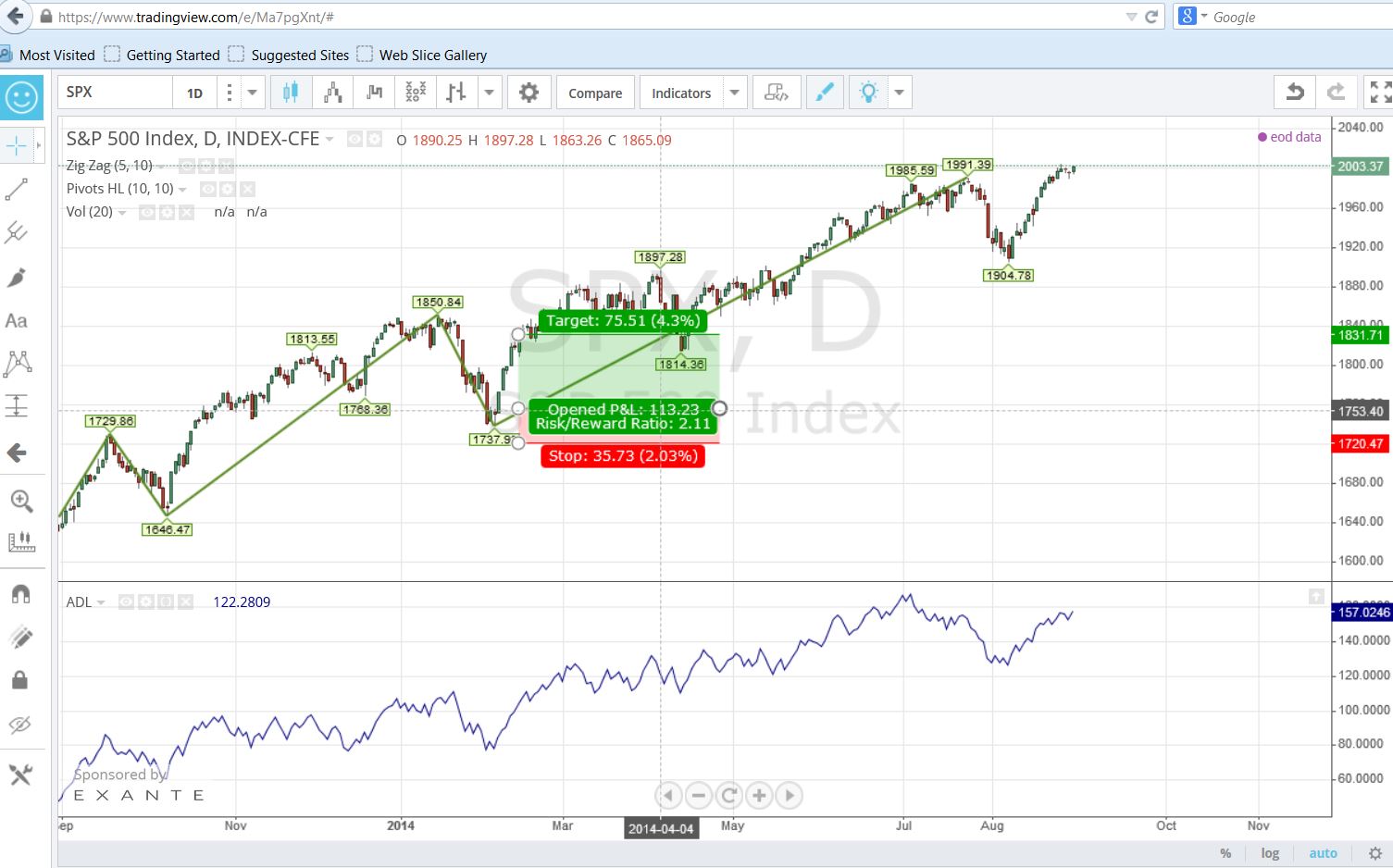Zoom out chart with minus button
The height and width of the screenshot is (868, 1393).
(x=699, y=795)
